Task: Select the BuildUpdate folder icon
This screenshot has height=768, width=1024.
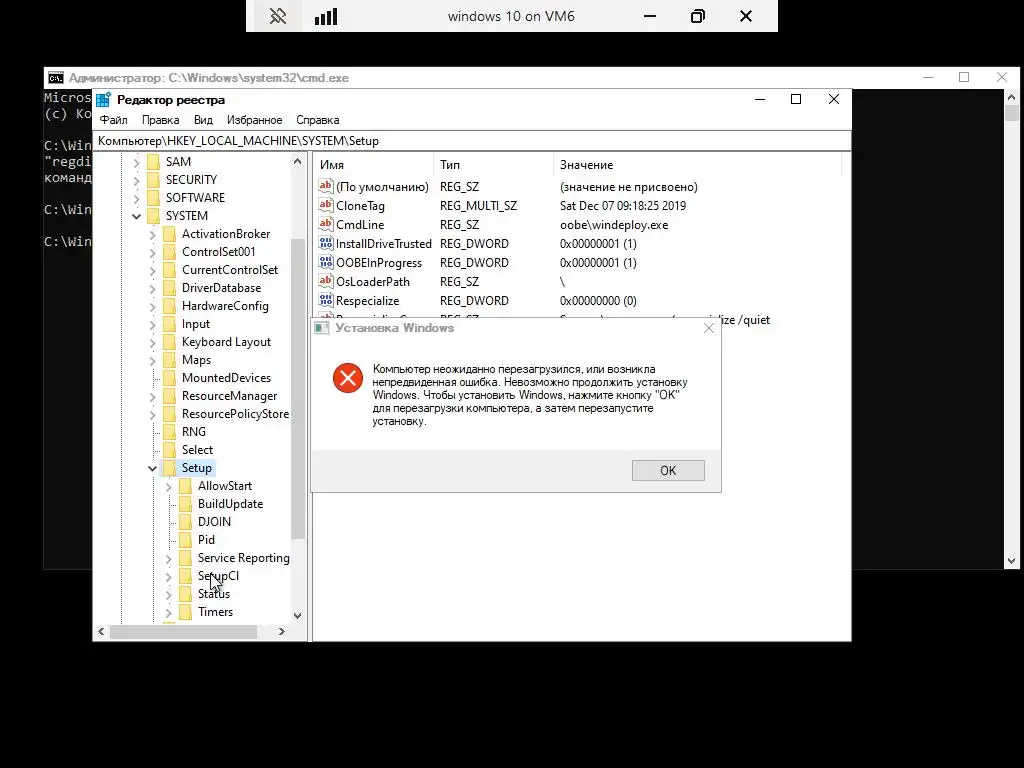Action: tap(186, 504)
